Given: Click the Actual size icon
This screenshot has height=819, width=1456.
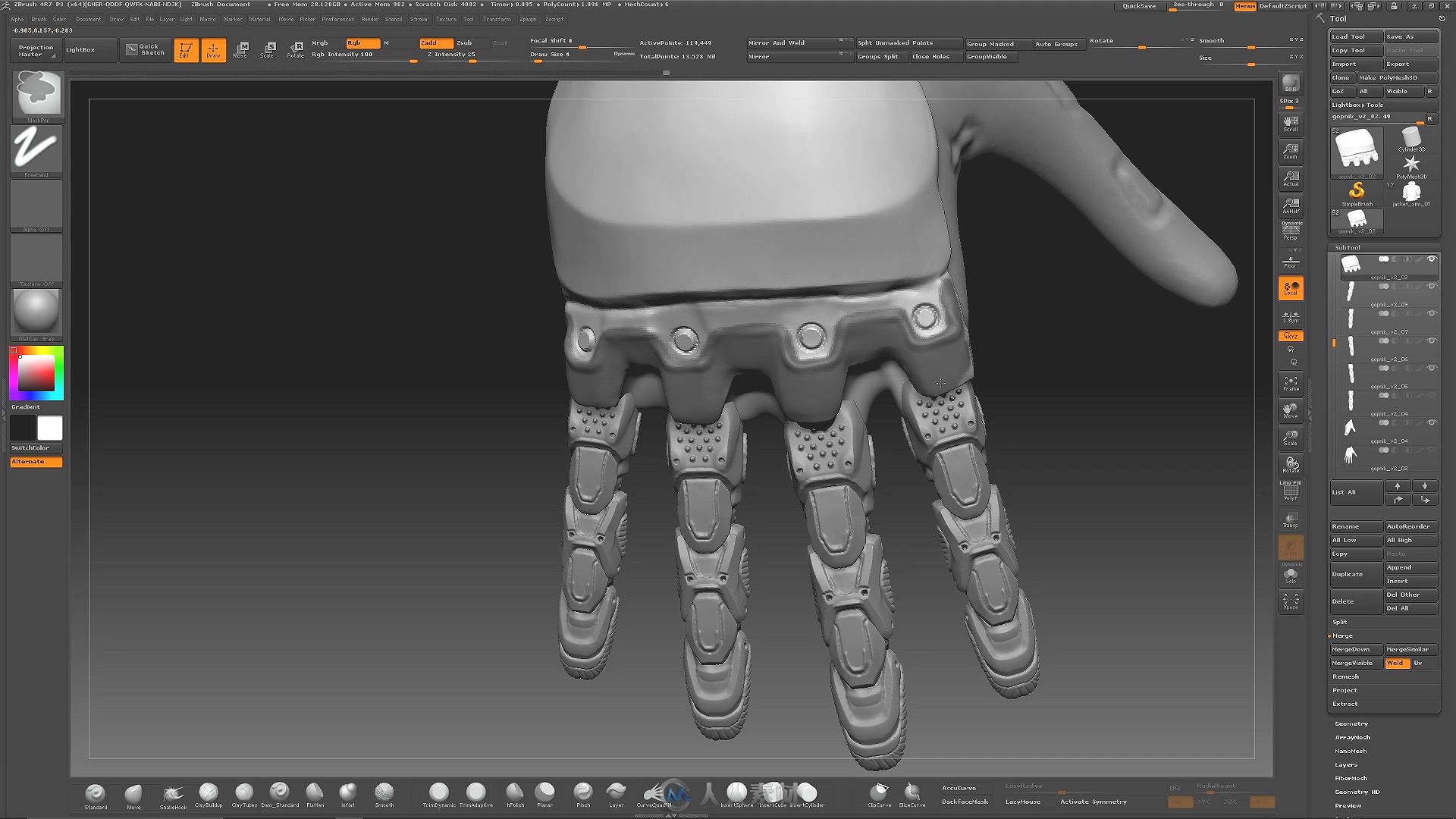Looking at the screenshot, I should point(1291,178).
